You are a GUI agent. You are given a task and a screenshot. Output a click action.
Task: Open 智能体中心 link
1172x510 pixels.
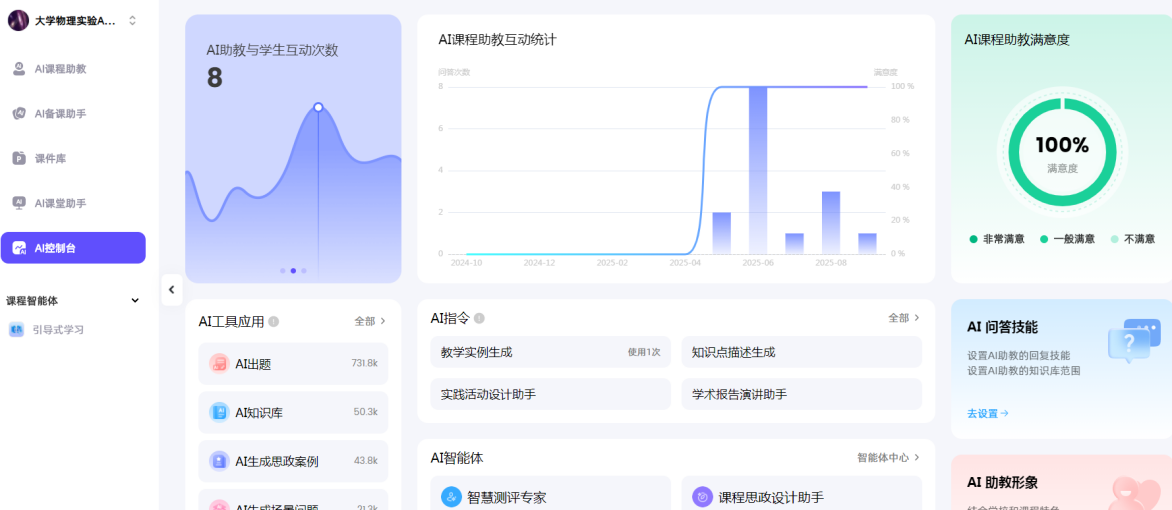click(x=887, y=457)
